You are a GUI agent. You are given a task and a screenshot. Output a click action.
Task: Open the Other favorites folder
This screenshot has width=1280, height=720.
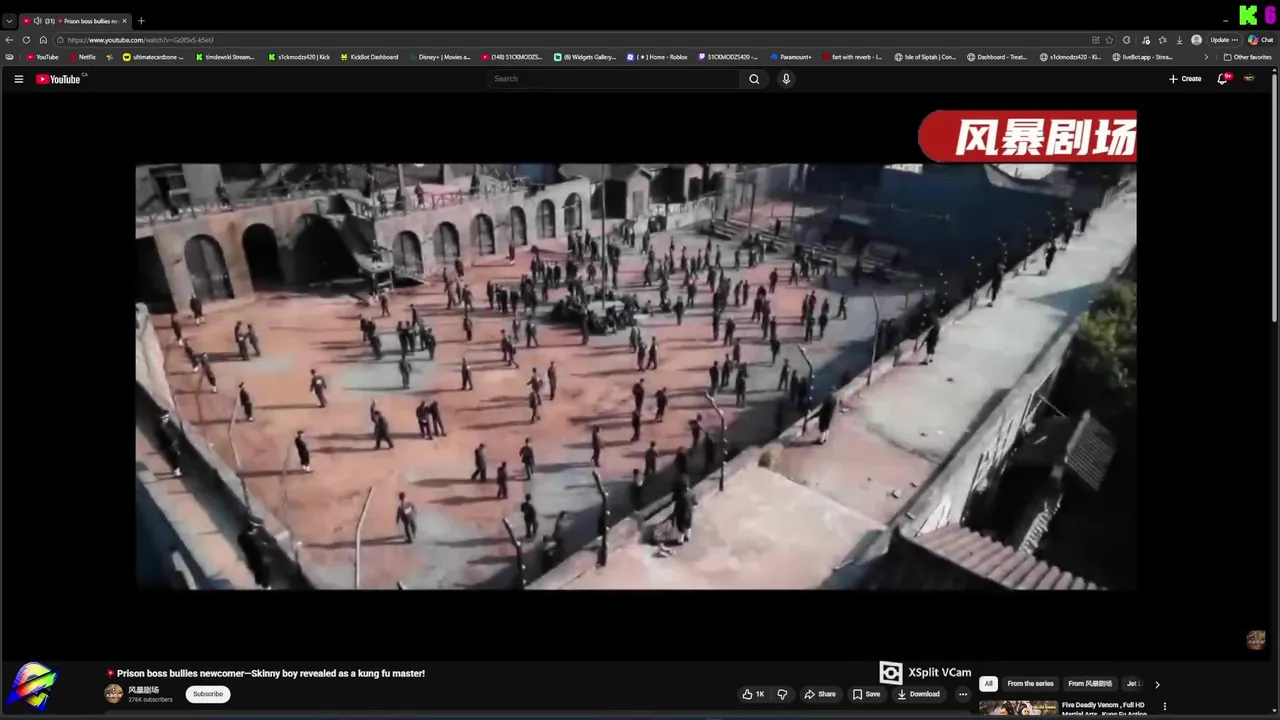point(1247,57)
